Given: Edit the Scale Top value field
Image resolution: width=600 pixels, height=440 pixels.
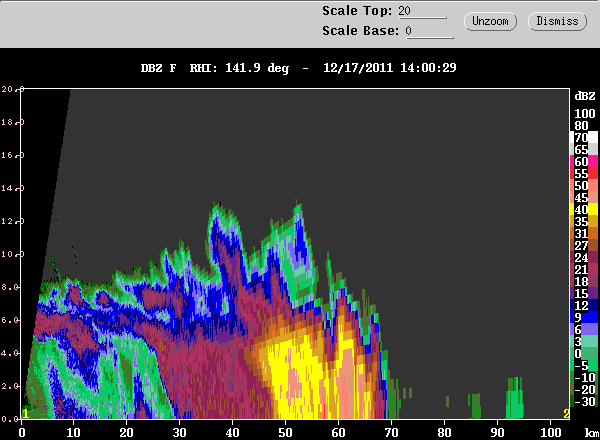Looking at the screenshot, I should (422, 11).
